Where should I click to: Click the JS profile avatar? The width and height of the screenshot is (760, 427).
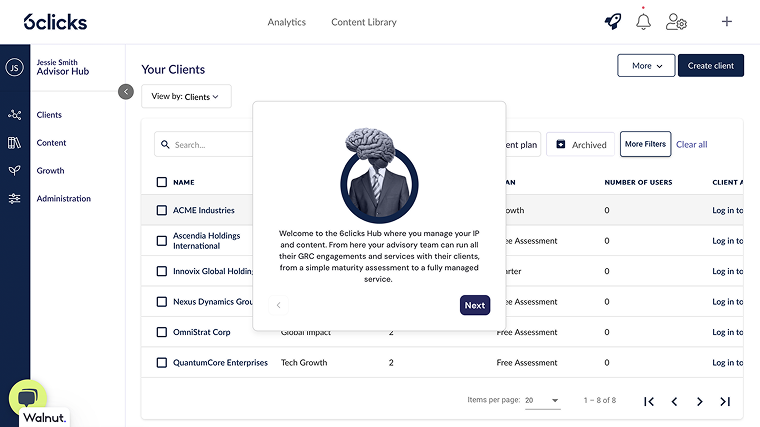point(15,67)
